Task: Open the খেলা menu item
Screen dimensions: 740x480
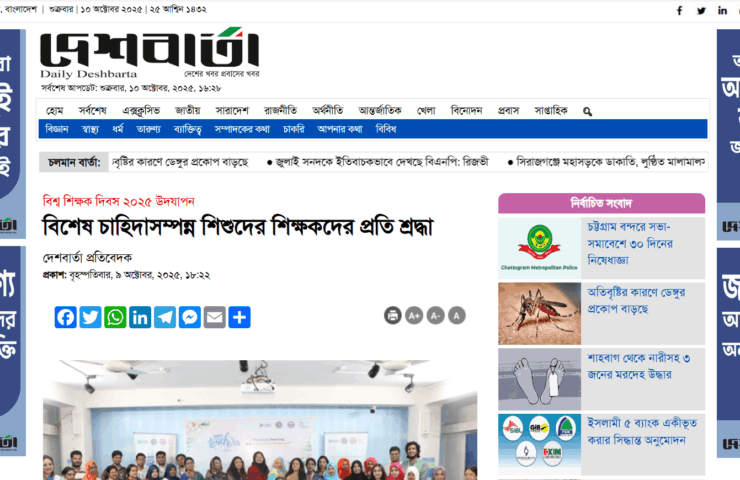Action: tap(426, 110)
